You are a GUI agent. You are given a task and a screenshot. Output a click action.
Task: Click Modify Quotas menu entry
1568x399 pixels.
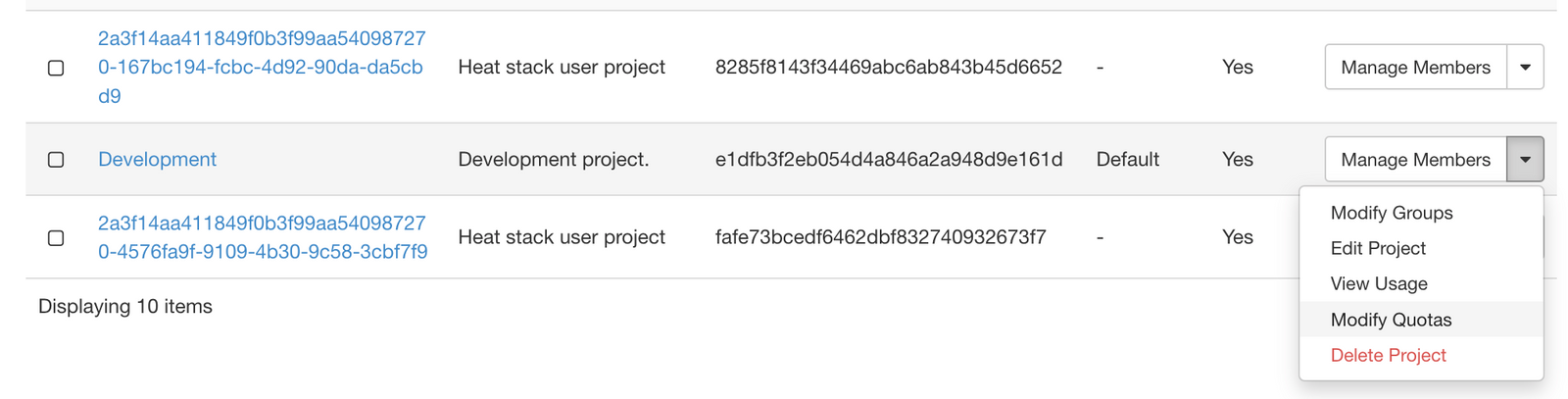point(1391,320)
